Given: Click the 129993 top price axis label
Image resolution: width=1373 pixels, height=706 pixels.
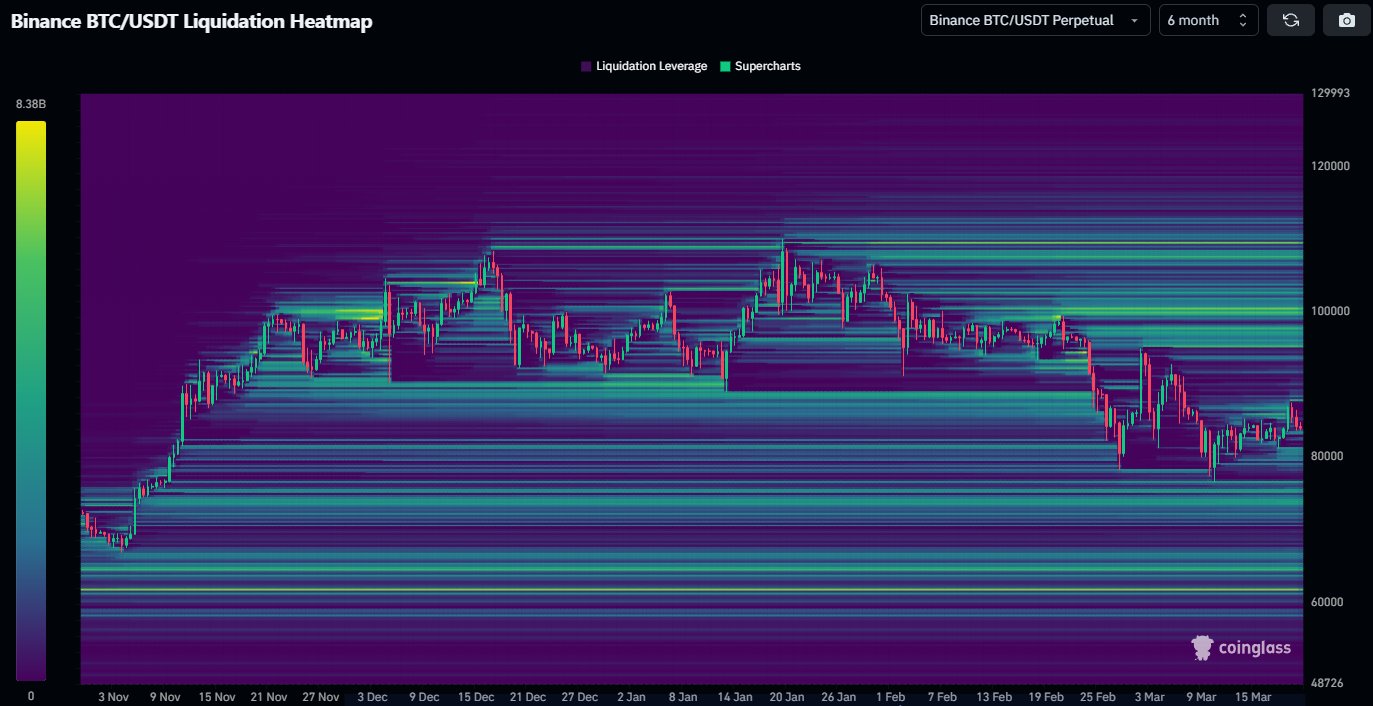Looking at the screenshot, I should 1328,93.
